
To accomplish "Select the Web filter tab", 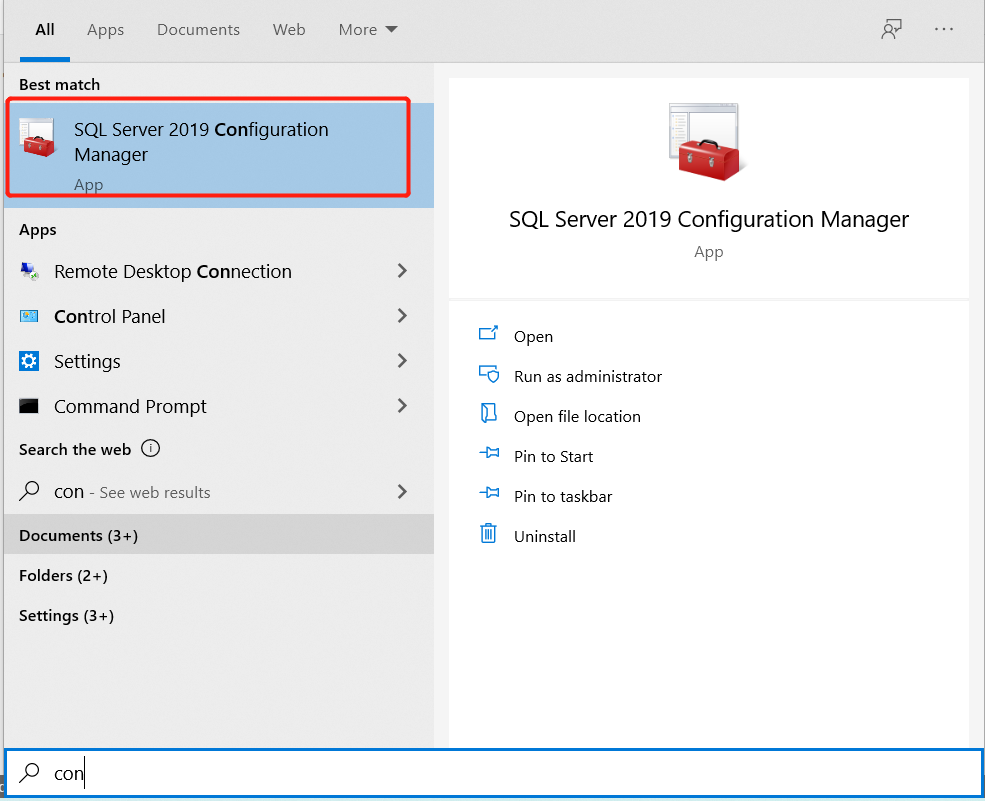I will (x=289, y=29).
